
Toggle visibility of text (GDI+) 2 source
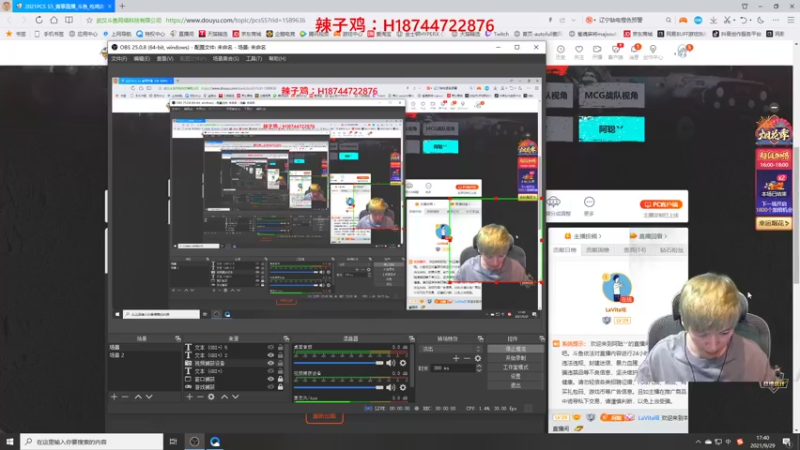[x=270, y=355]
